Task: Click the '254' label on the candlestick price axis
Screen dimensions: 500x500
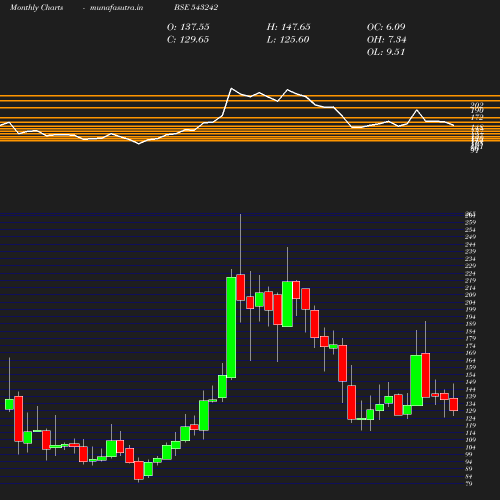Action: 471,230
